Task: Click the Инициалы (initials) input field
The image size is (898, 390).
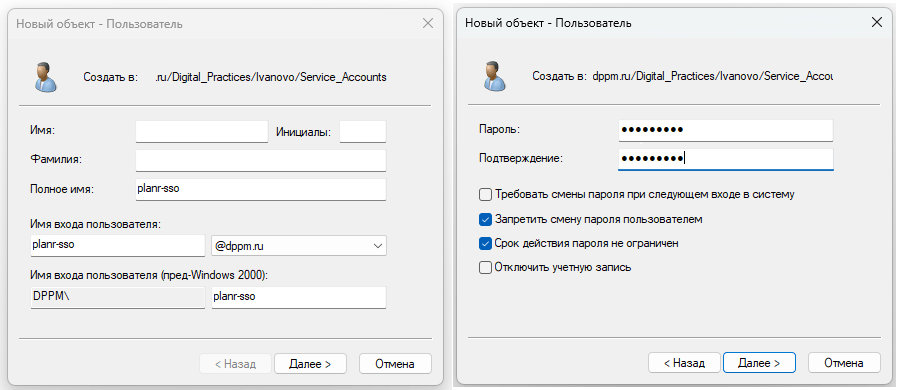Action: tap(363, 131)
